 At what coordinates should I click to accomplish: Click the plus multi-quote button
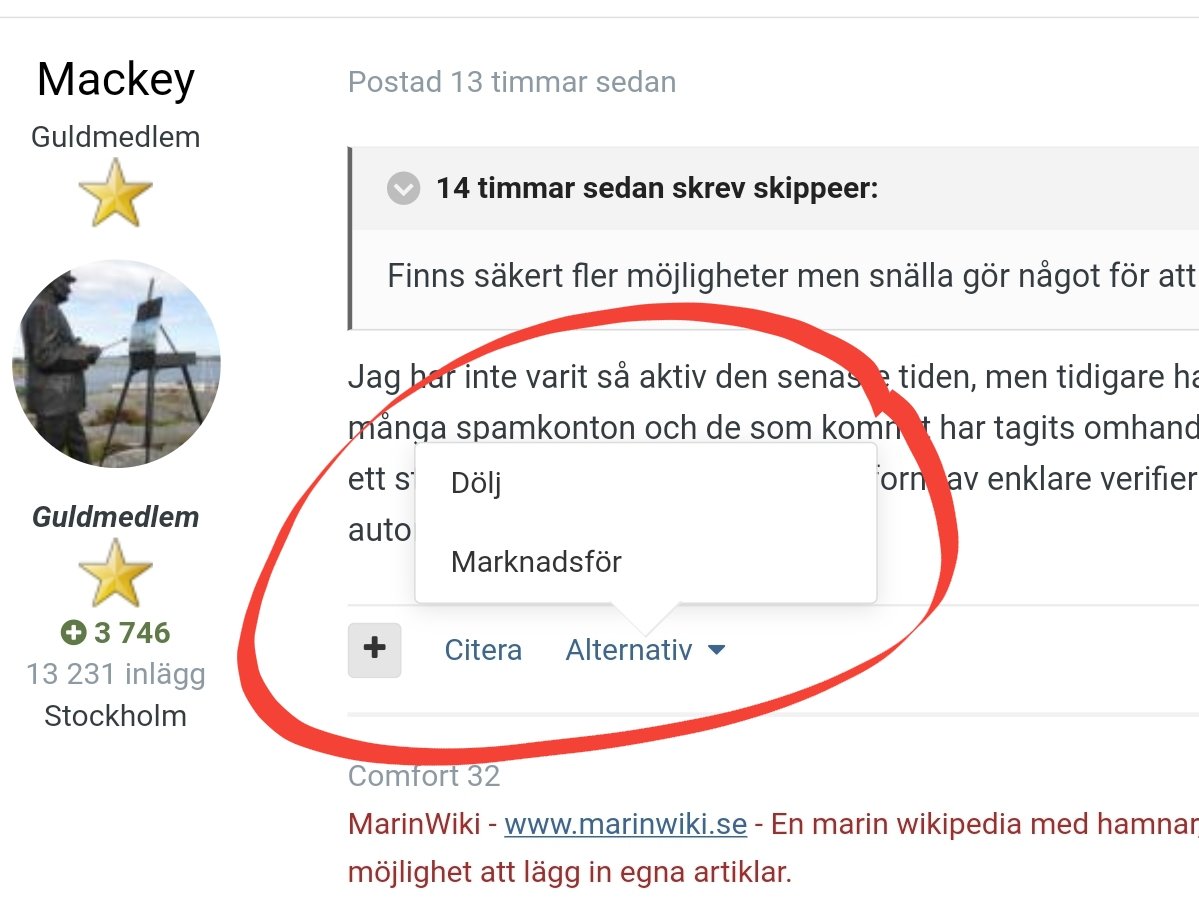pyautogui.click(x=374, y=650)
